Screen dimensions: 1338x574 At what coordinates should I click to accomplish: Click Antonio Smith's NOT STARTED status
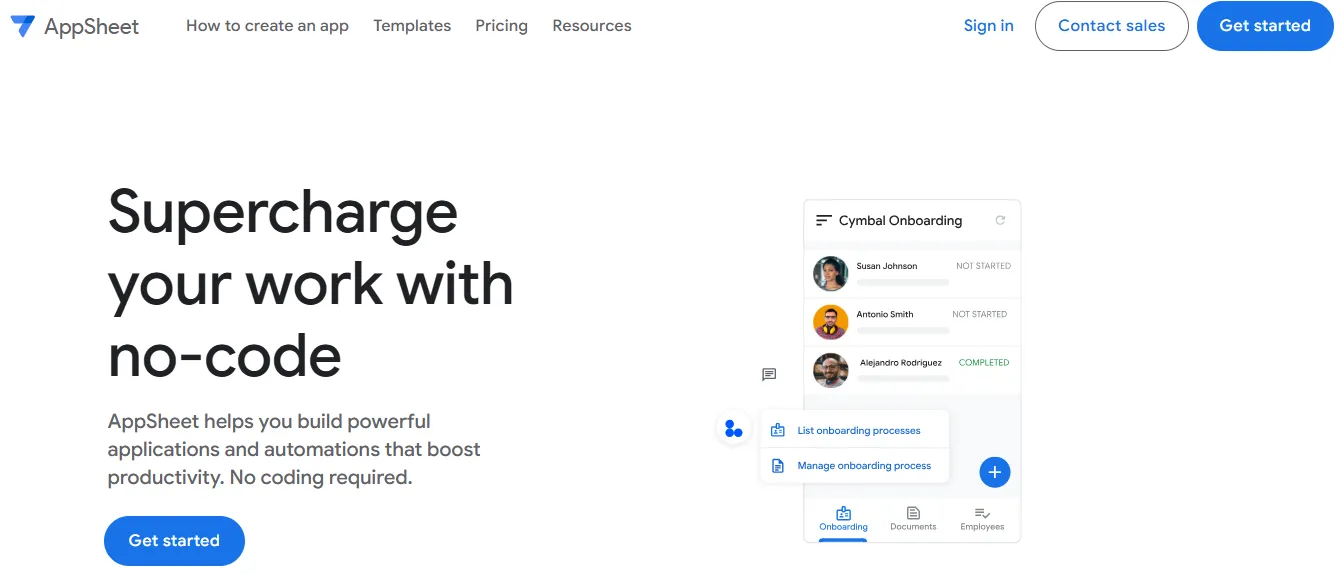pos(980,314)
